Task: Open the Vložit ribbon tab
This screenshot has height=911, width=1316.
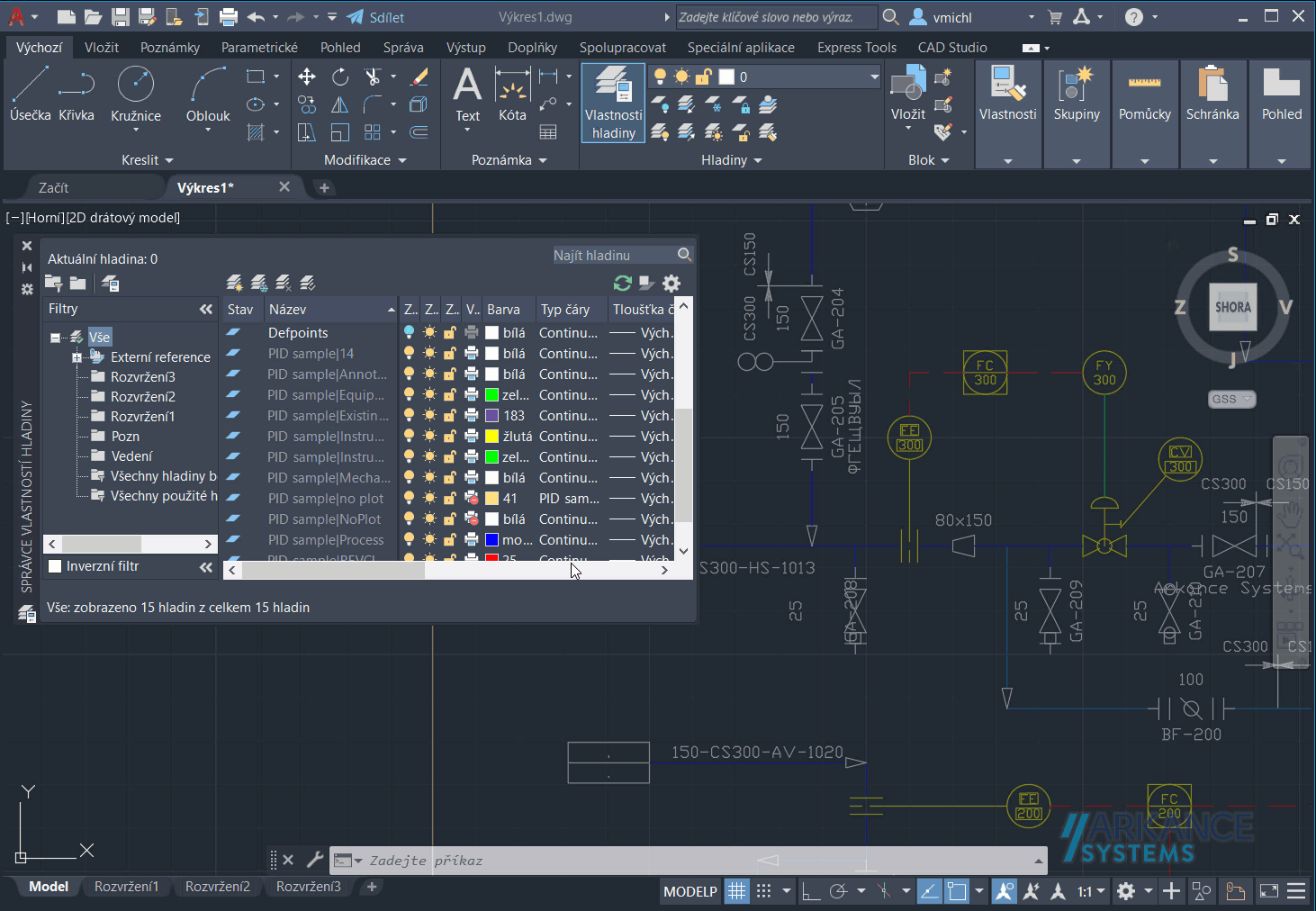Action: coord(102,48)
